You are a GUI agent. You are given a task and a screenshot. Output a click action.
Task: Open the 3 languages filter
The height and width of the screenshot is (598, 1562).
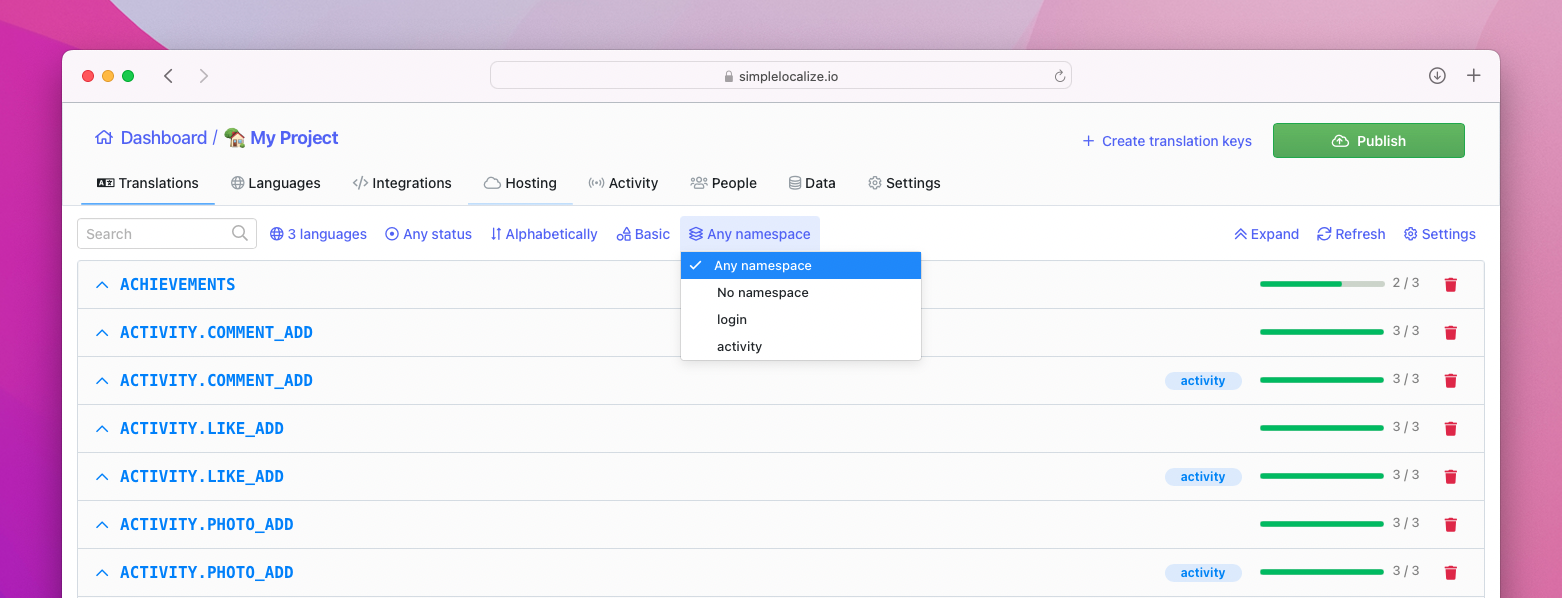318,234
